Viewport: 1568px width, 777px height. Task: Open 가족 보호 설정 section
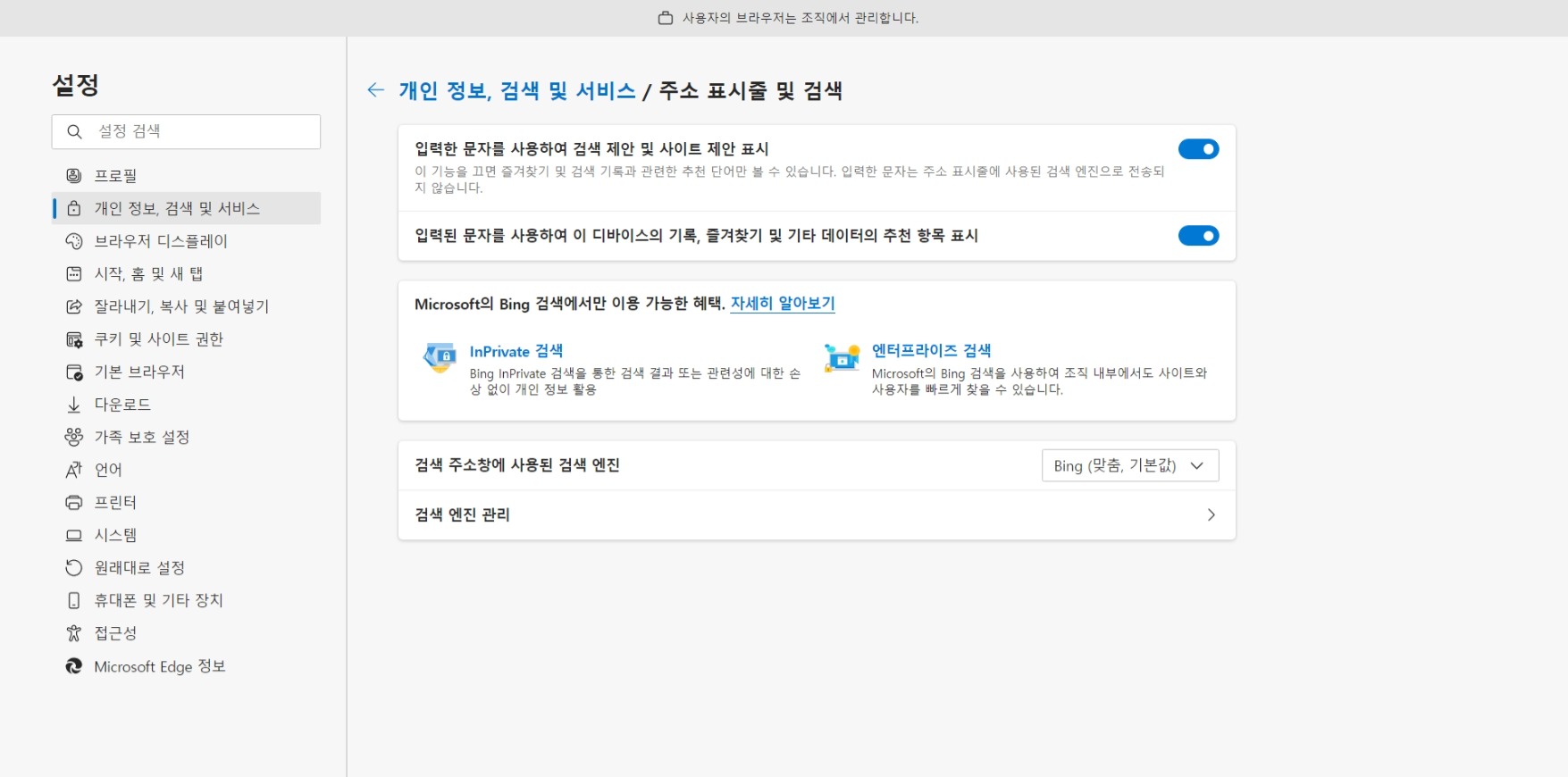(x=186, y=437)
